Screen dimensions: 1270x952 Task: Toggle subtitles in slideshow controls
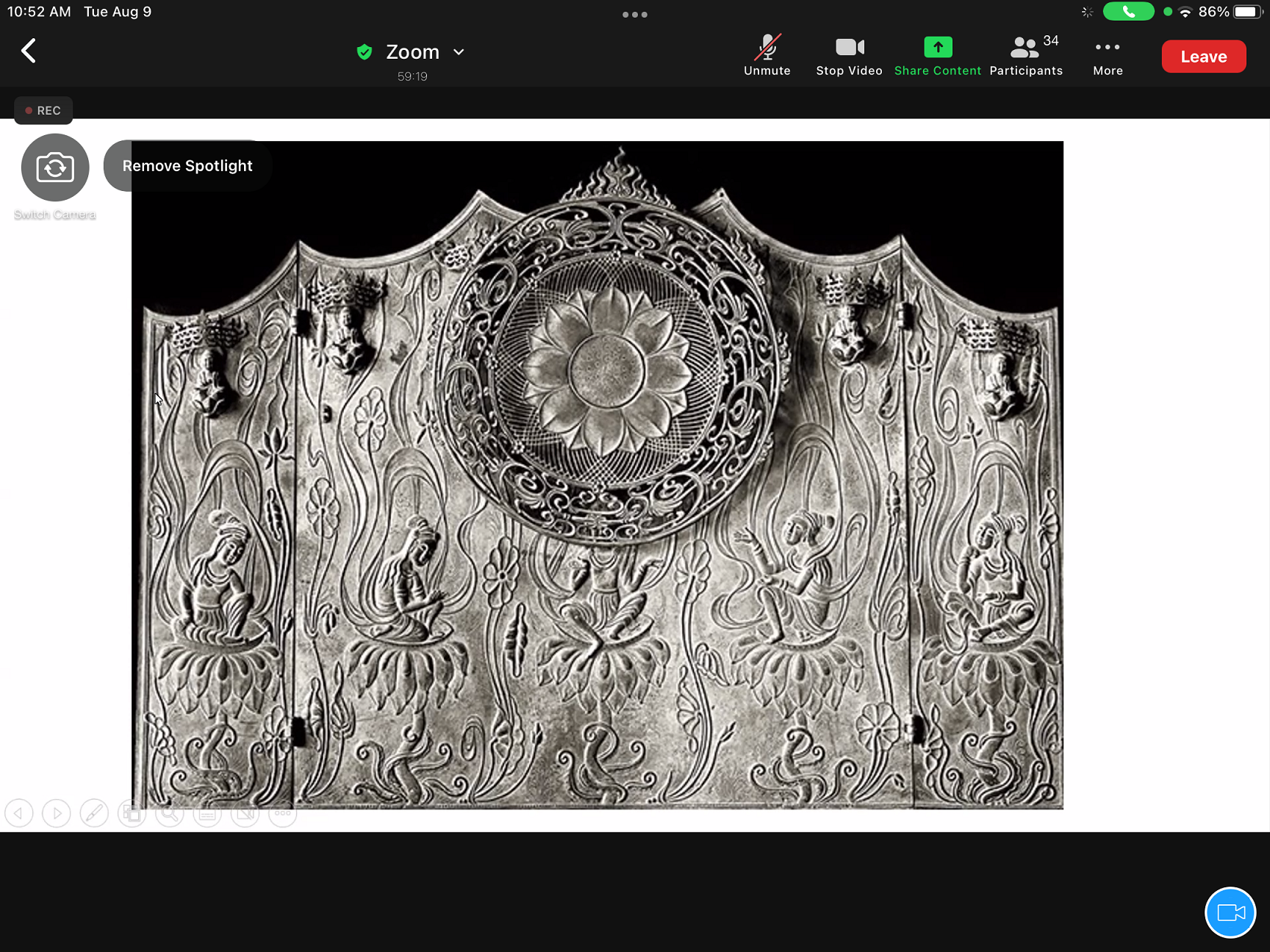207,813
